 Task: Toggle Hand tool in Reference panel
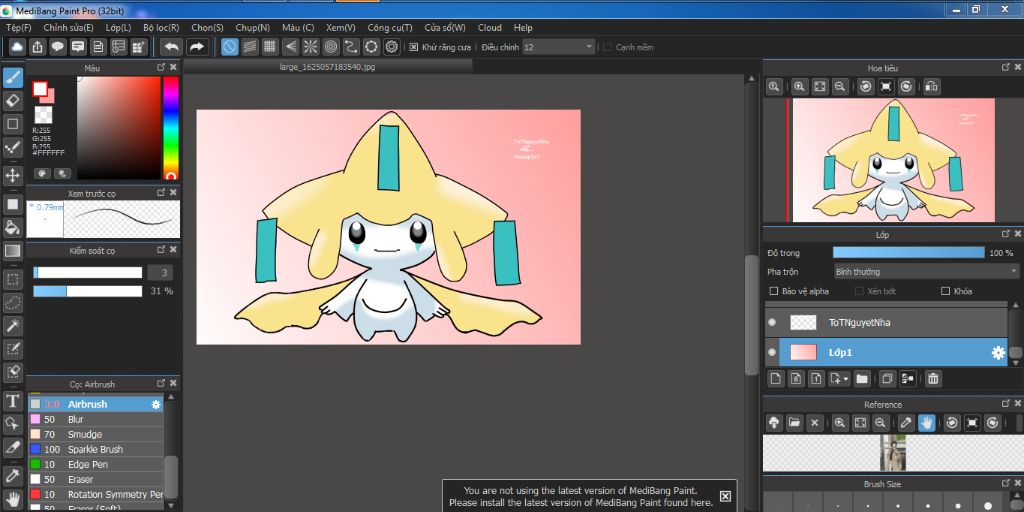(x=926, y=423)
